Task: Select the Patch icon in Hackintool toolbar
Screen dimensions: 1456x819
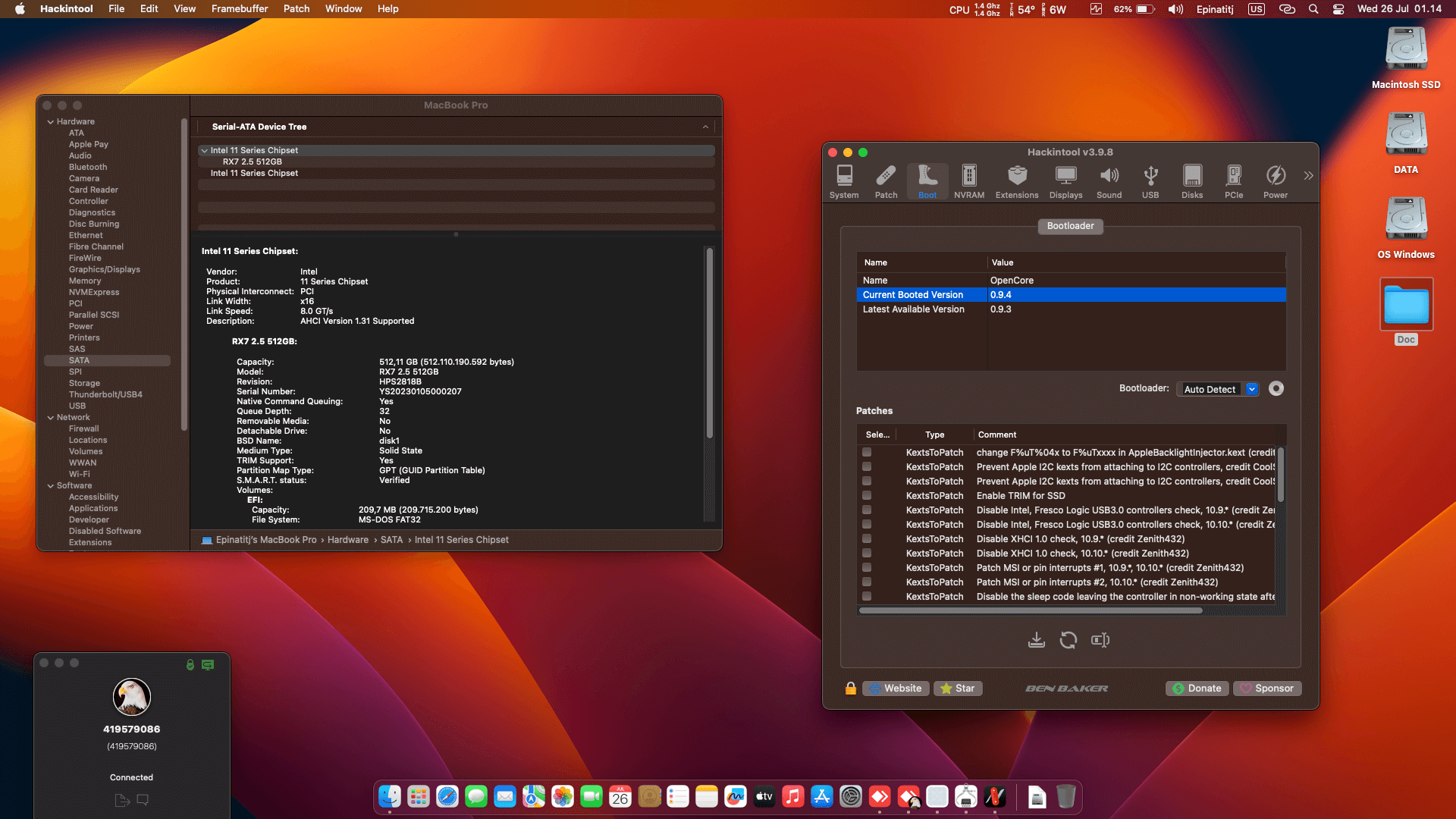Action: pos(885,180)
